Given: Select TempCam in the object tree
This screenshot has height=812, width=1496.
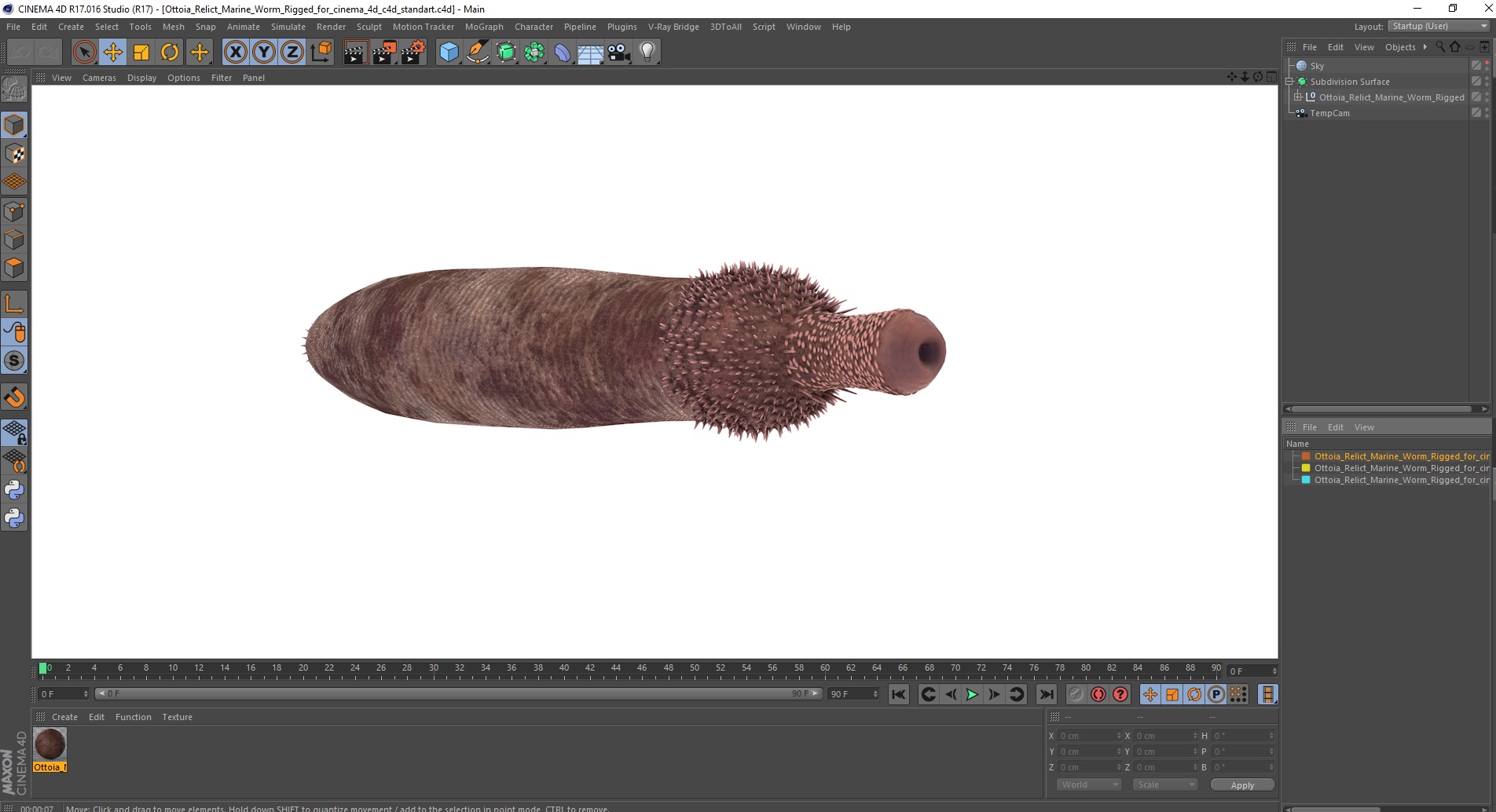Looking at the screenshot, I should pos(1329,113).
